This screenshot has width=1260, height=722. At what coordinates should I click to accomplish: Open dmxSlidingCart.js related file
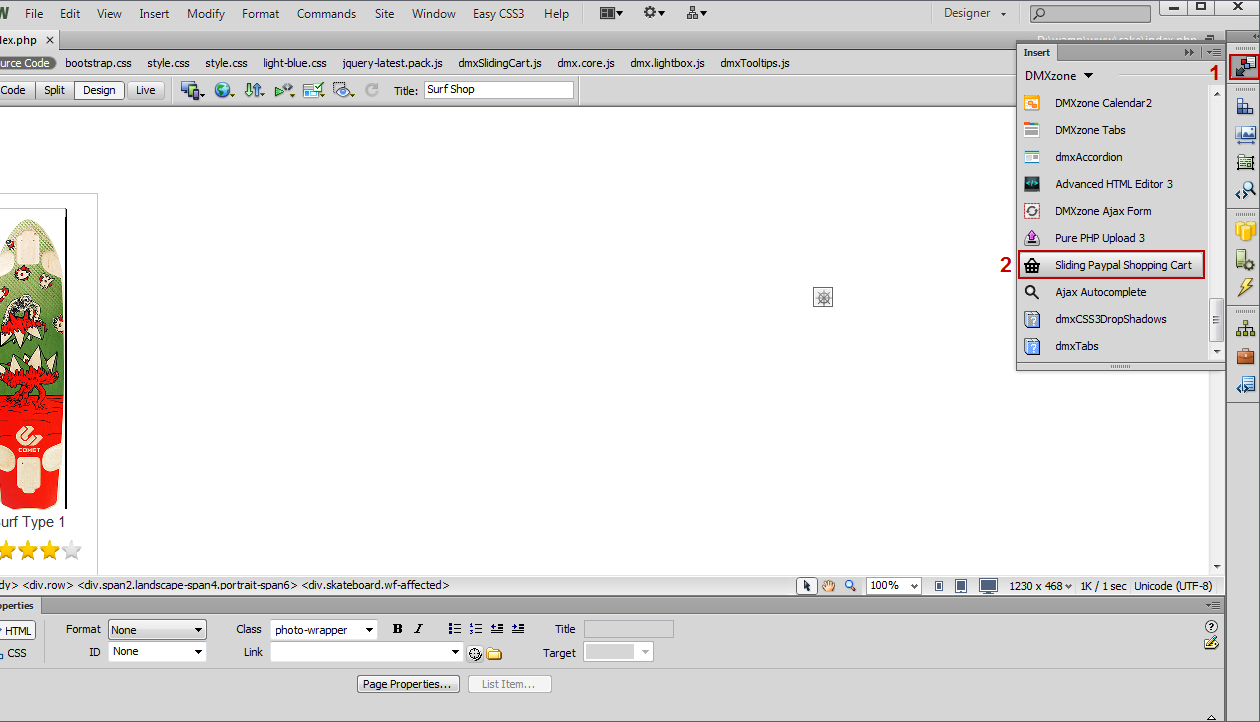tap(500, 63)
